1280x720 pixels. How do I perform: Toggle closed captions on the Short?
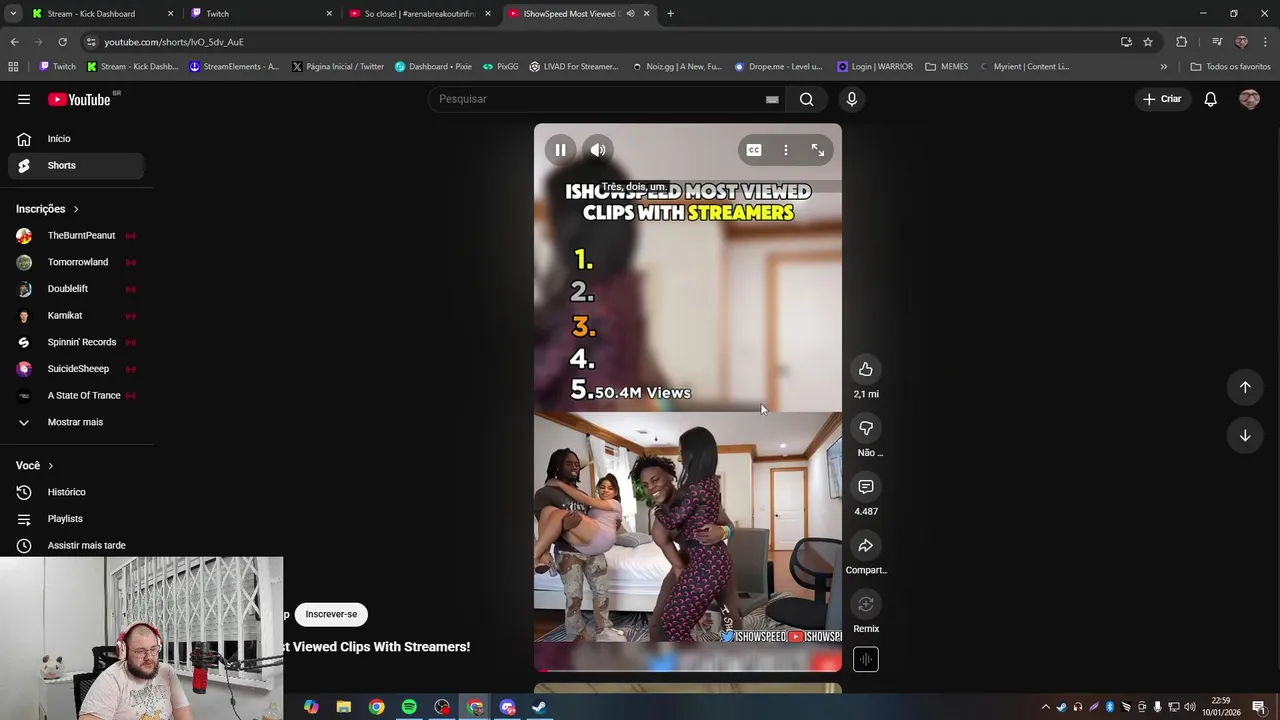tap(754, 150)
